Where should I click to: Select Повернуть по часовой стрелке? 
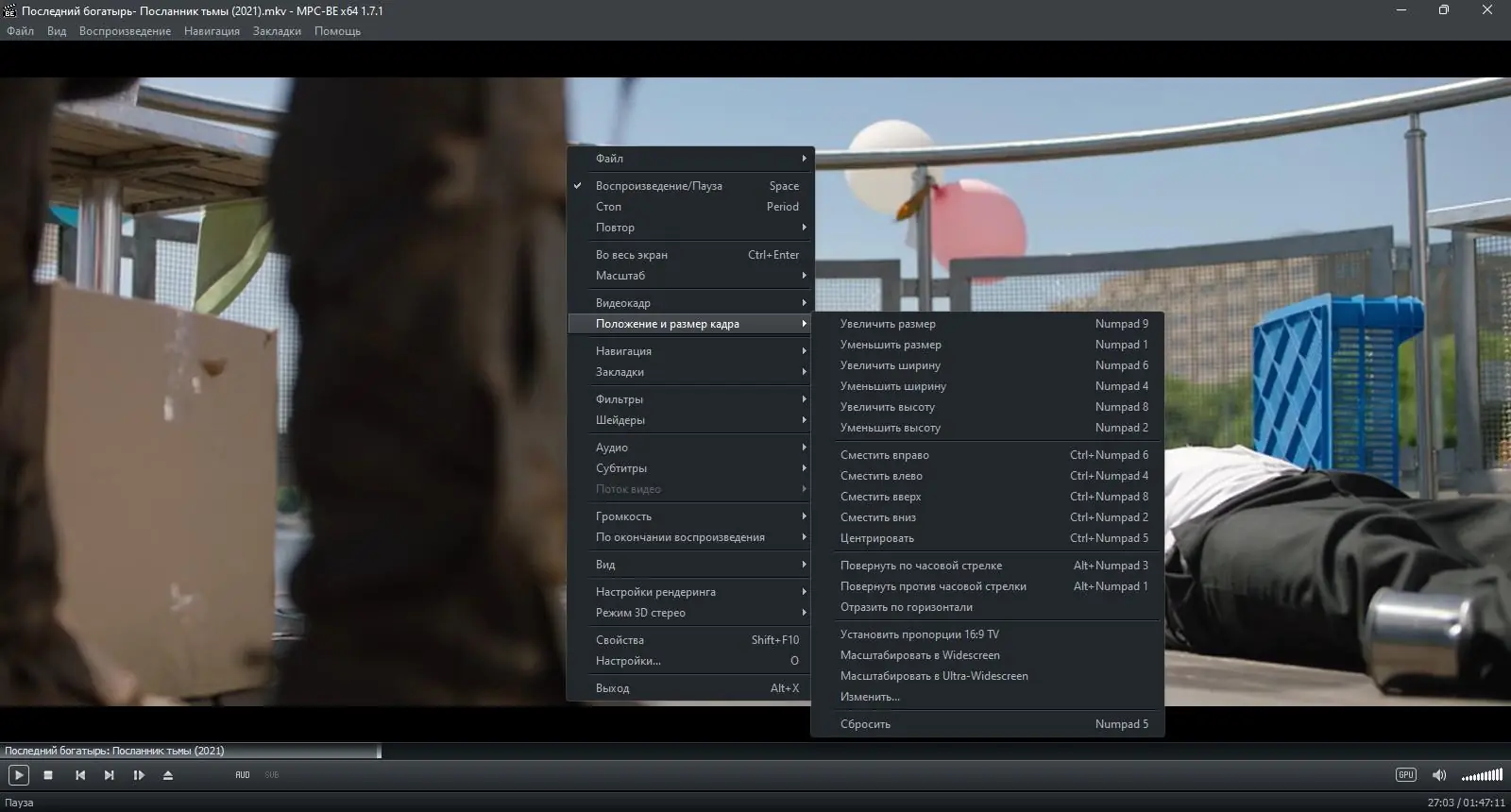click(988, 566)
